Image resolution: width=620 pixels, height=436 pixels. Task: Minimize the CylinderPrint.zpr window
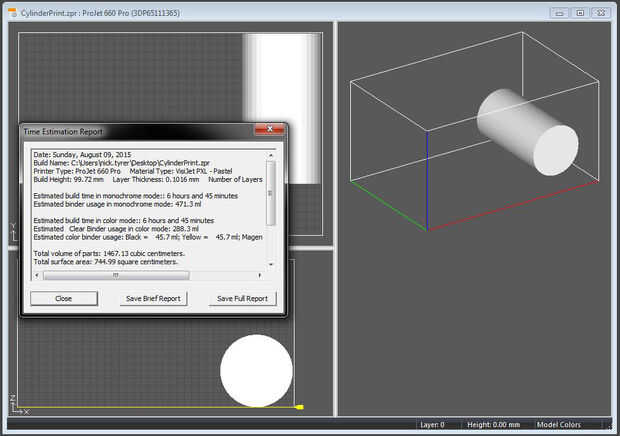click(x=560, y=13)
